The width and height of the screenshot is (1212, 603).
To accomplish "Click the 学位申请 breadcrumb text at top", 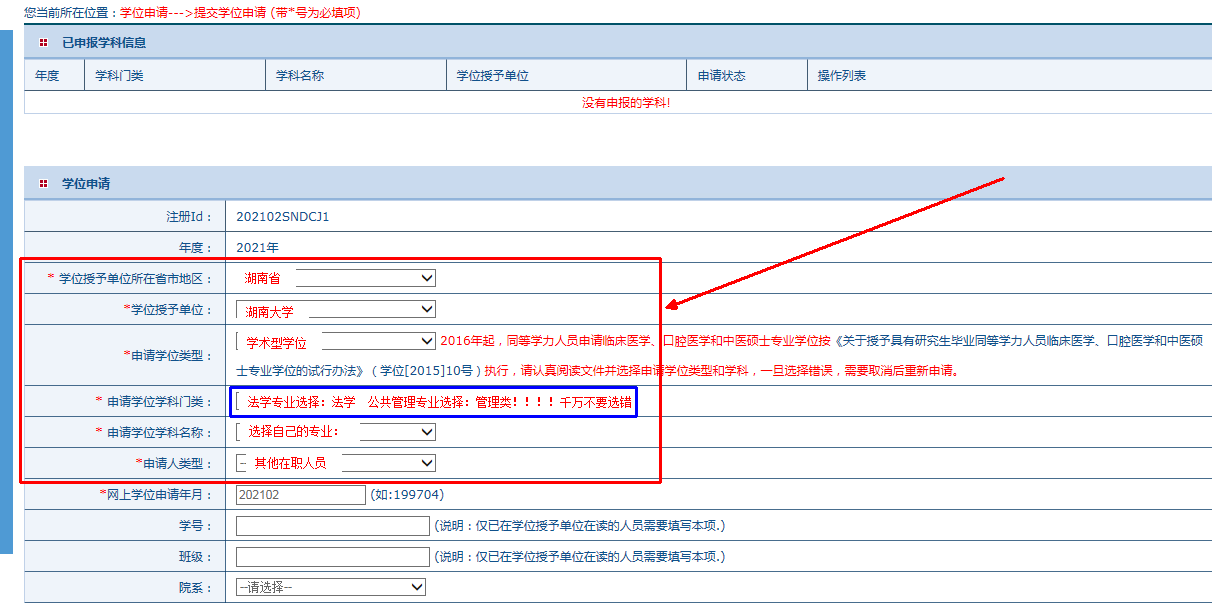I will point(143,13).
